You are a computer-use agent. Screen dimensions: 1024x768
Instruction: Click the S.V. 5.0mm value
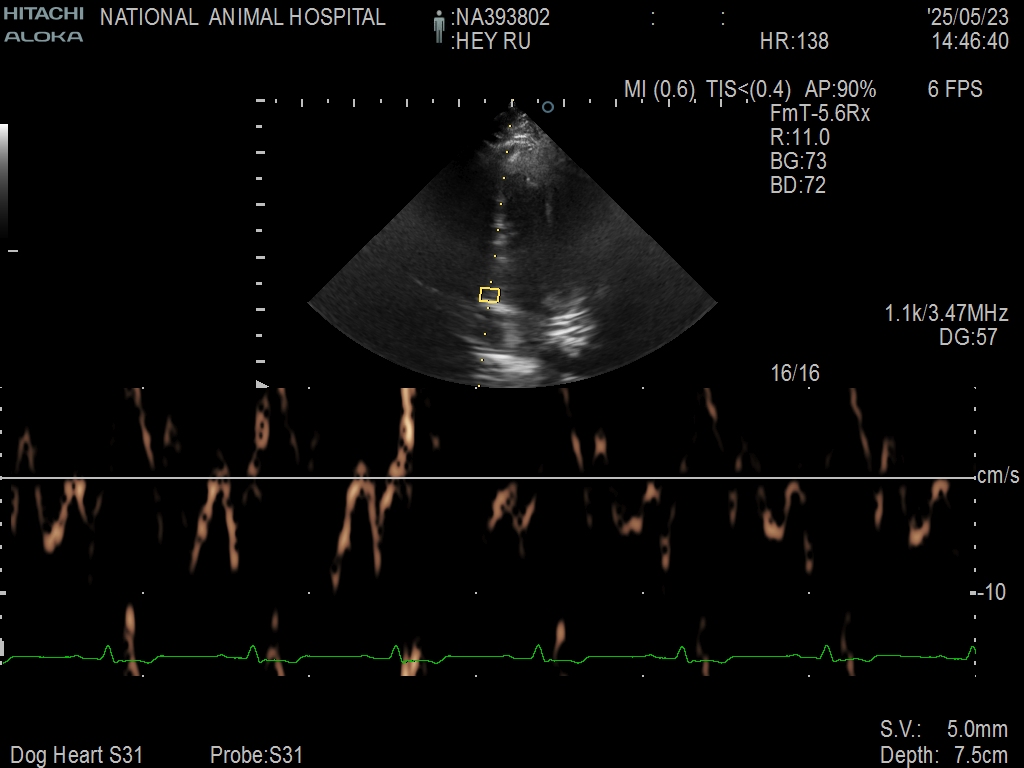pos(943,729)
